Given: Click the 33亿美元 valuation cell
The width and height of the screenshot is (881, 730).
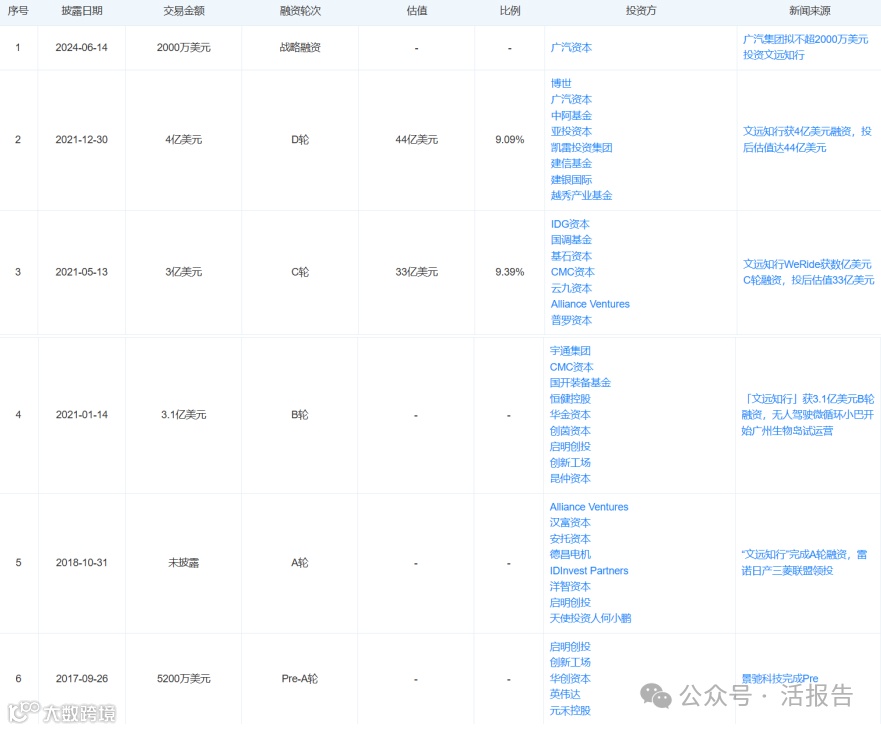Looking at the screenshot, I should [416, 272].
